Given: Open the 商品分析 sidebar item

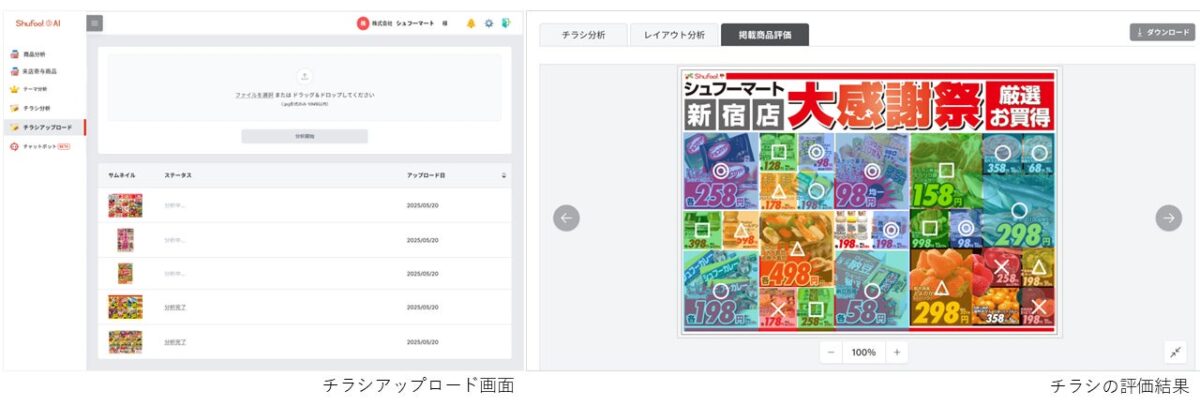Looking at the screenshot, I should click(34, 54).
